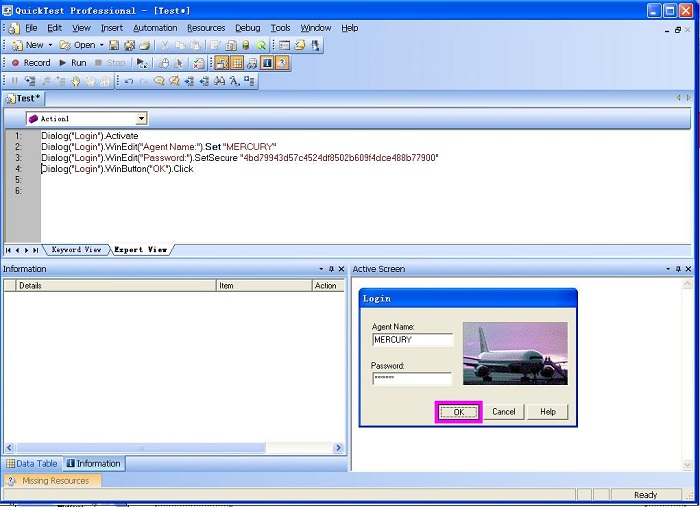The image size is (700, 507).
Task: Click the Details column header
Action: [x=116, y=286]
